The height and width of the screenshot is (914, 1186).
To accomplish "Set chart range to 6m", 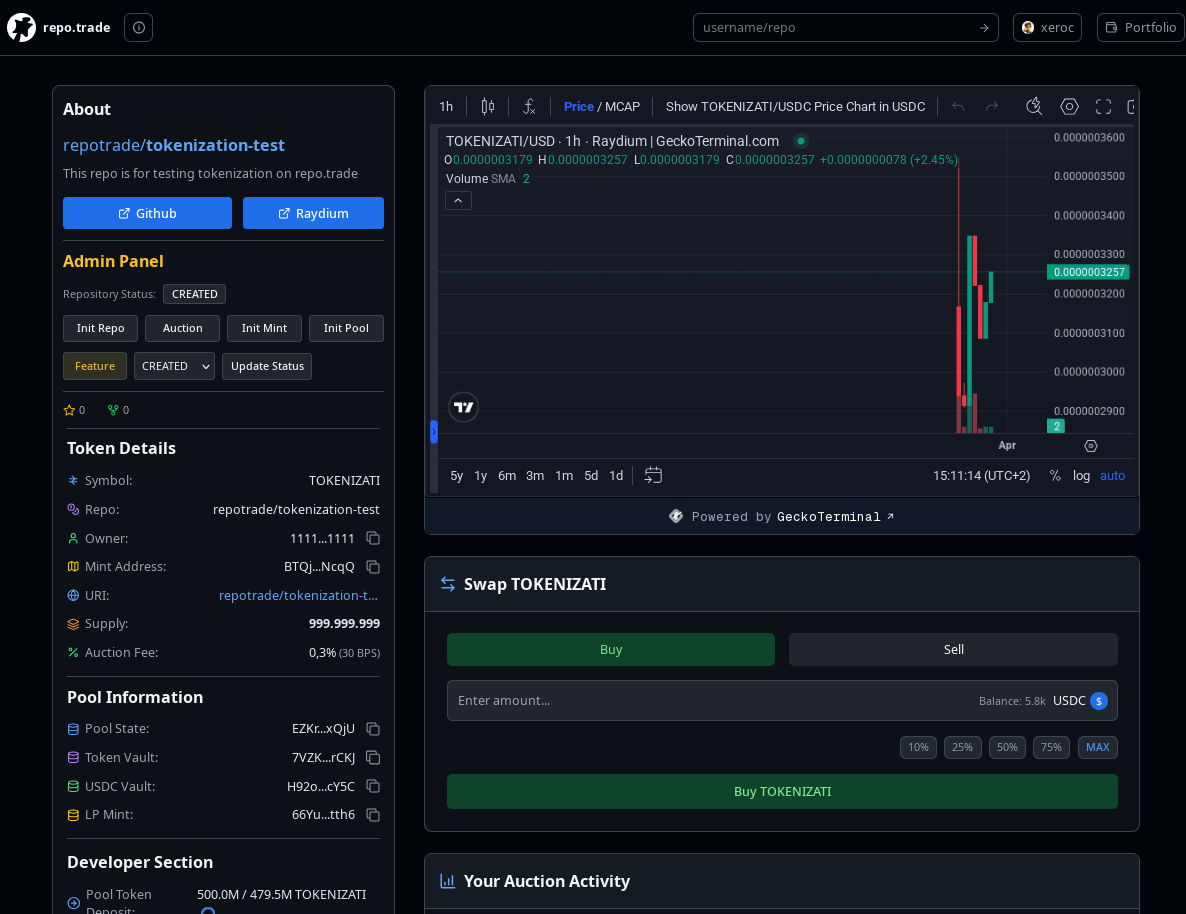I will click(507, 475).
